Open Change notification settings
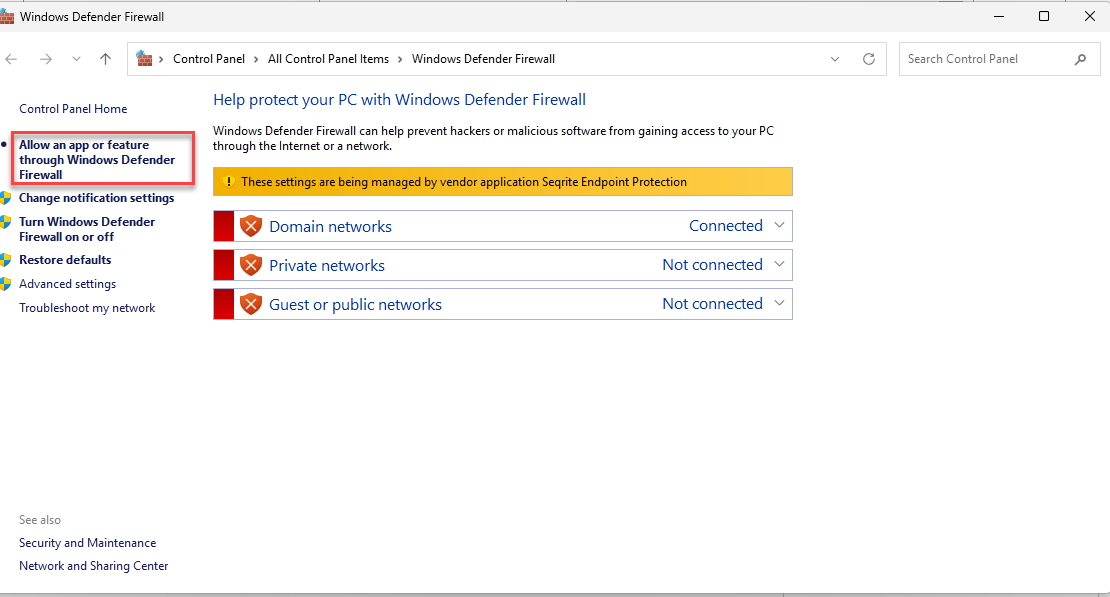Image resolution: width=1110 pixels, height=597 pixels. click(x=96, y=198)
